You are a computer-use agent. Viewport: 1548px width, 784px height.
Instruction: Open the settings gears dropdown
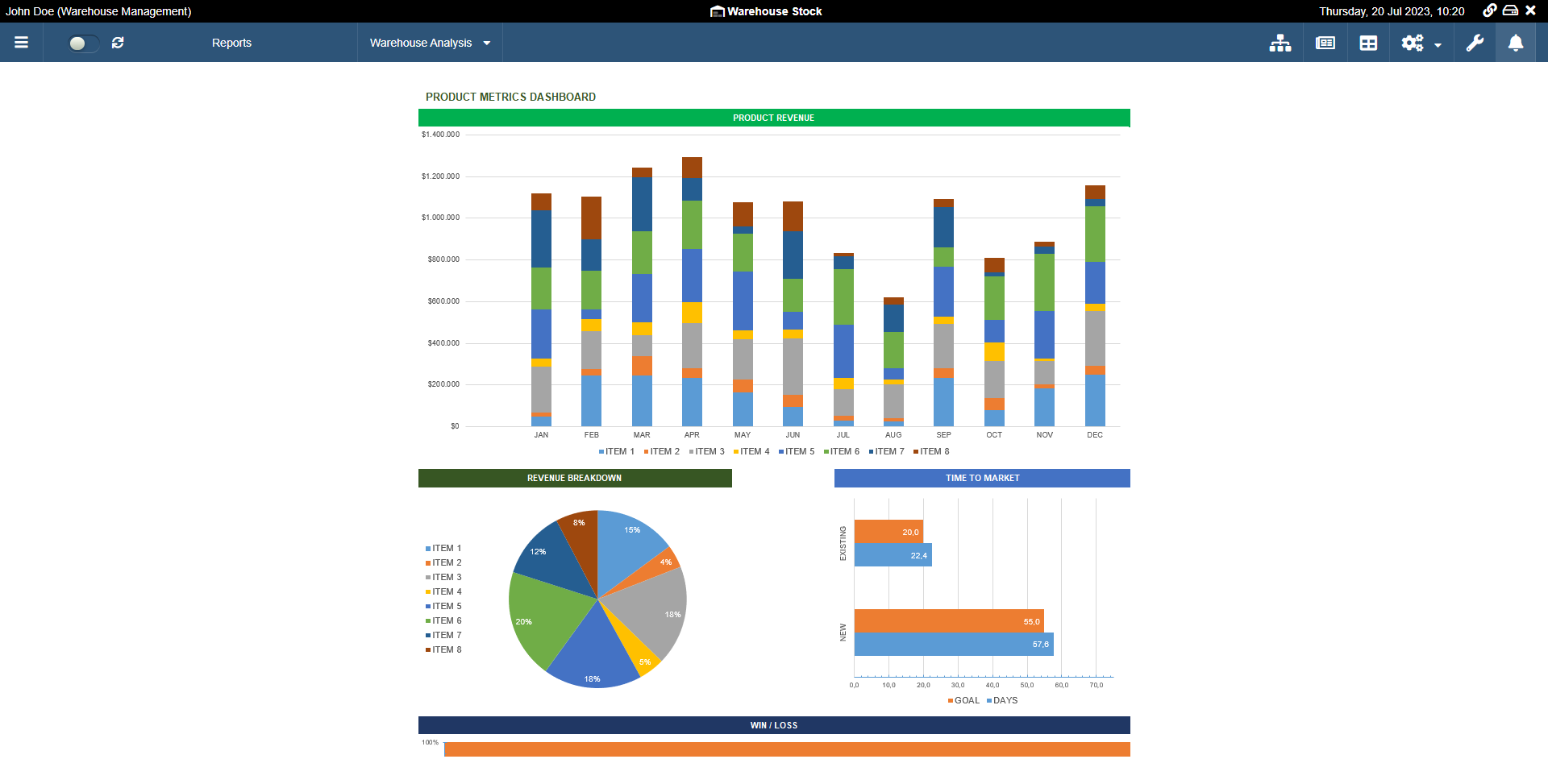point(1421,44)
